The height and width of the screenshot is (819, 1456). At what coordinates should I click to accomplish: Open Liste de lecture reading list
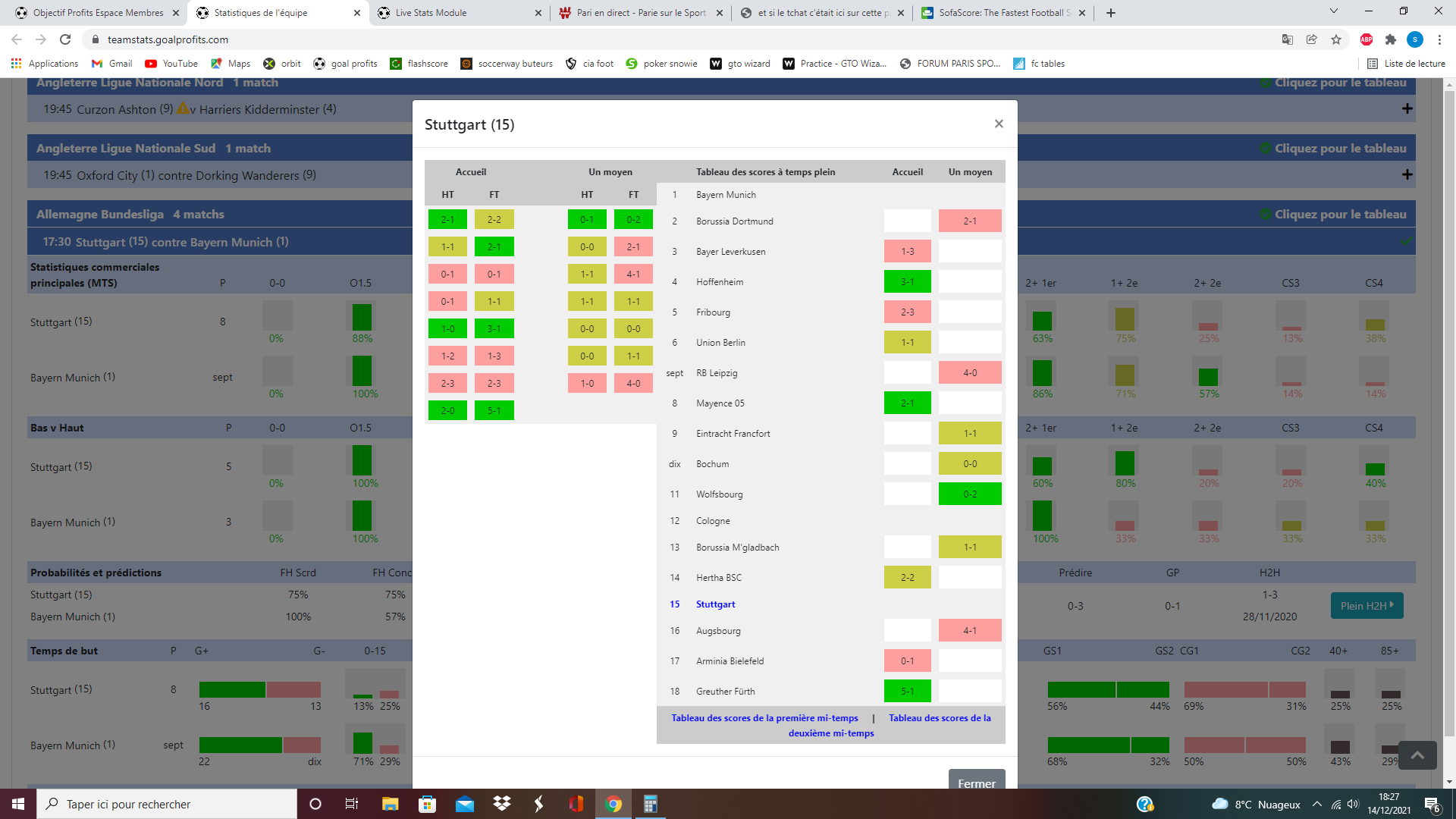[1407, 64]
